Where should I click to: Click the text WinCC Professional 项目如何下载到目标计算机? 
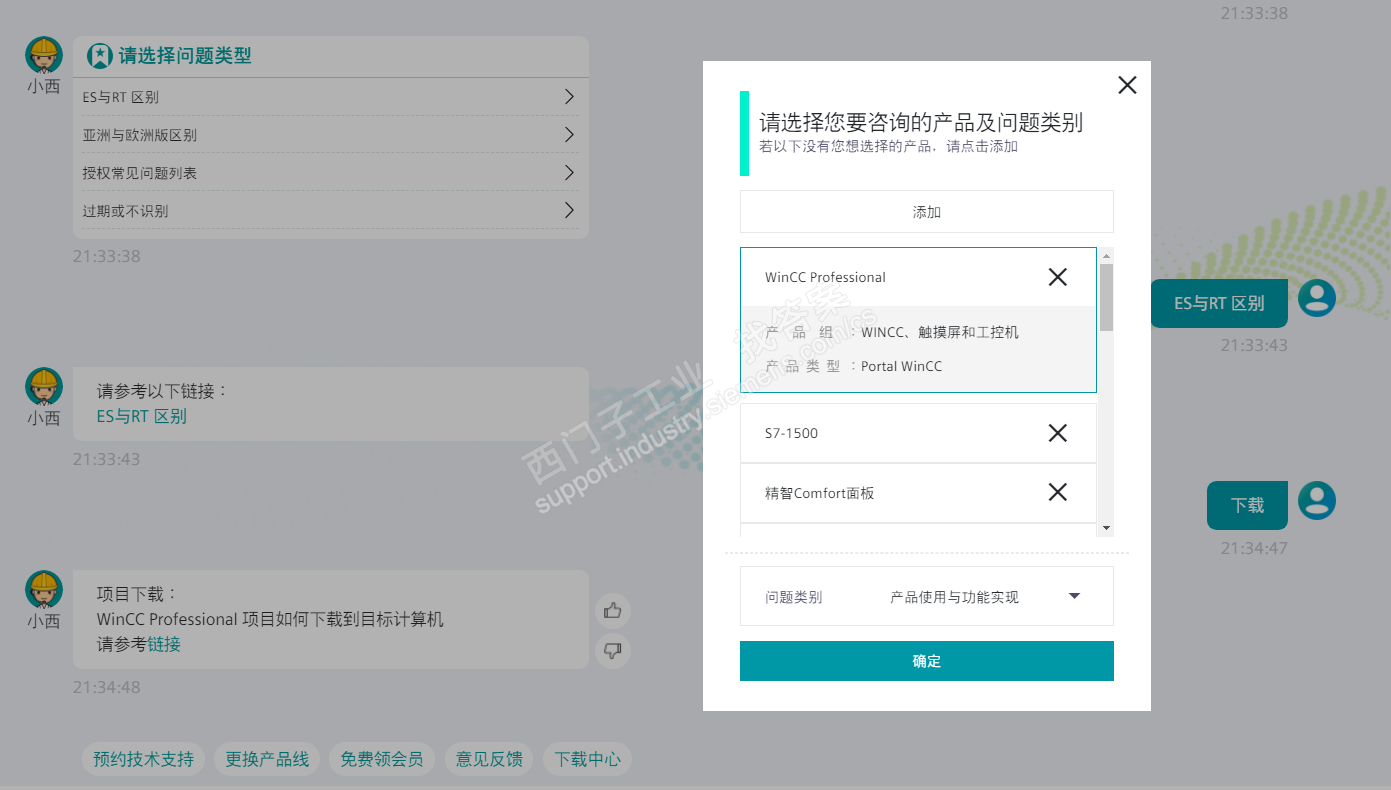(270, 620)
